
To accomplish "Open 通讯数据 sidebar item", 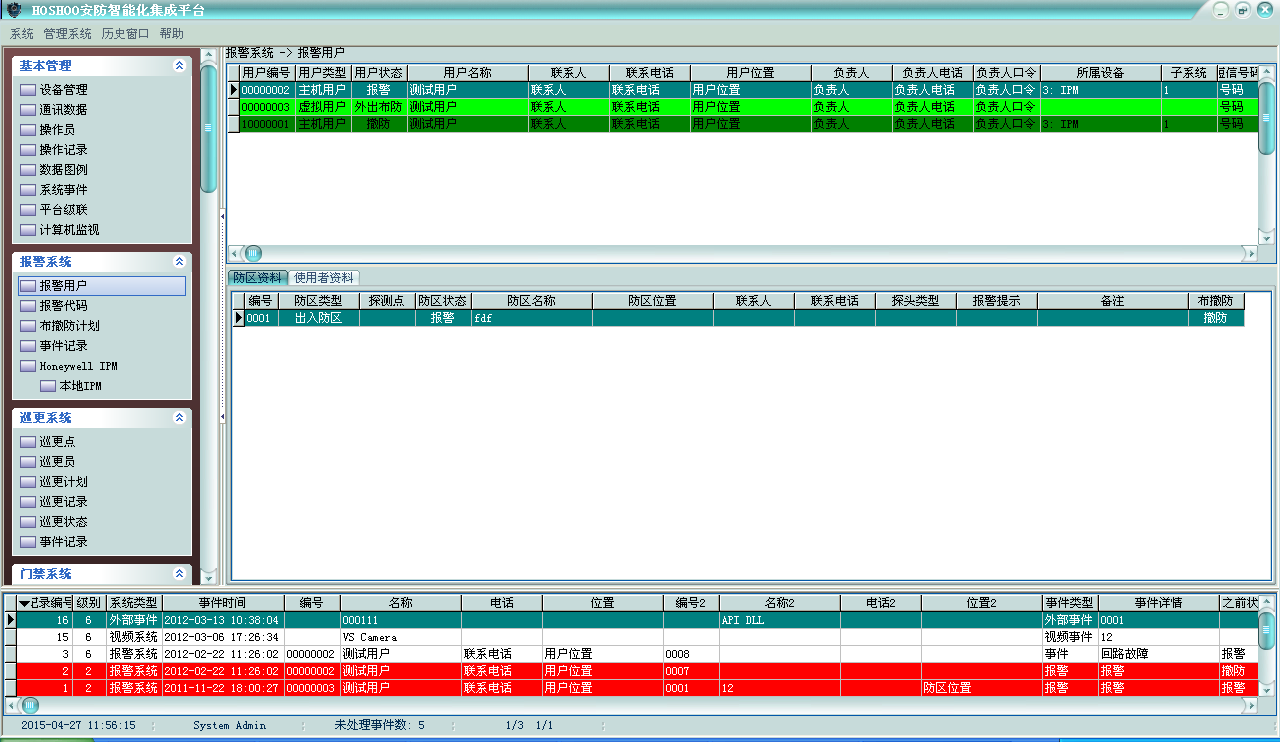I will [63, 110].
